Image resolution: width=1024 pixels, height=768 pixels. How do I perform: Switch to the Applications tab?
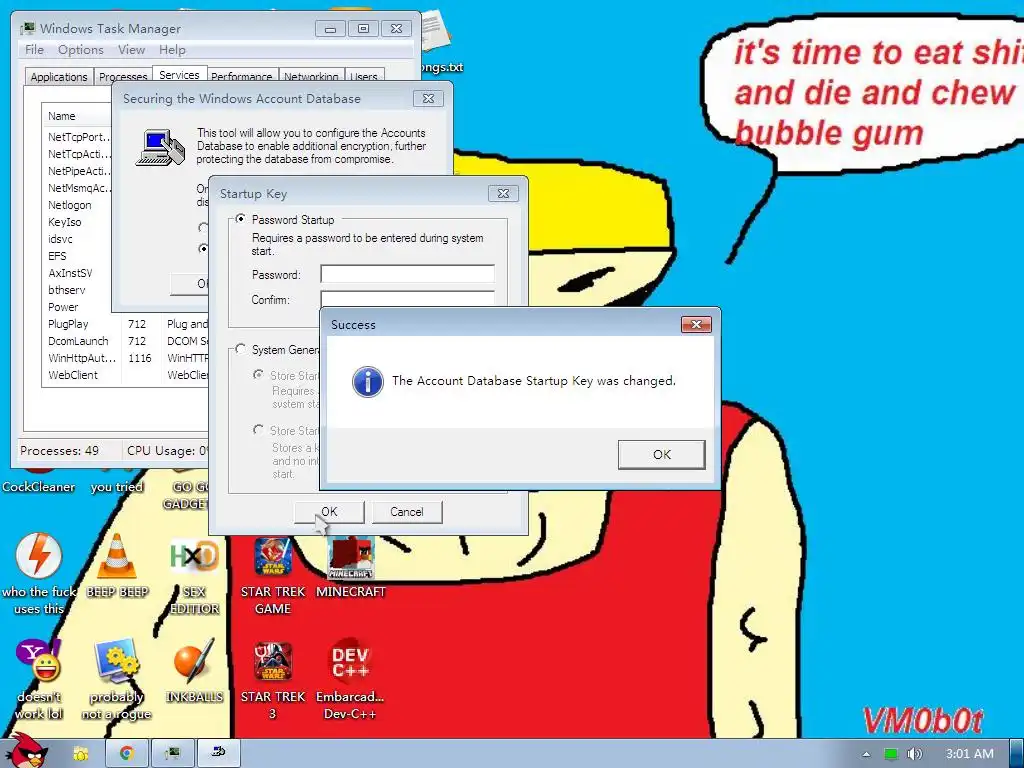click(x=59, y=77)
